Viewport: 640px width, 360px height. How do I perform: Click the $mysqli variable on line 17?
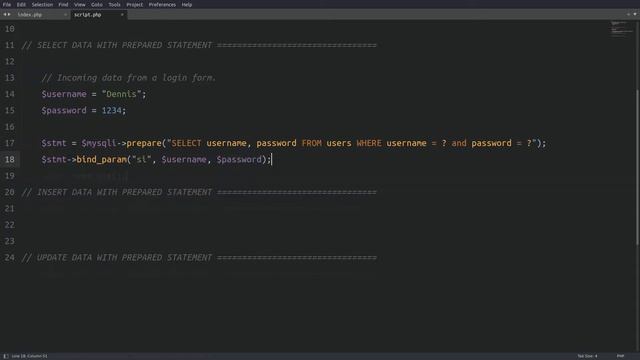pyautogui.click(x=99, y=143)
